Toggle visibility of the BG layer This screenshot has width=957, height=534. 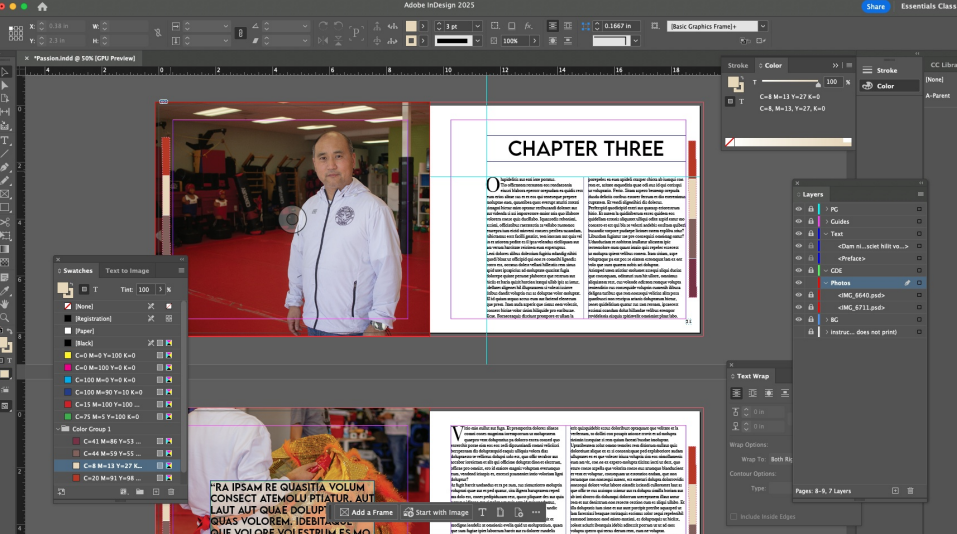point(799,319)
